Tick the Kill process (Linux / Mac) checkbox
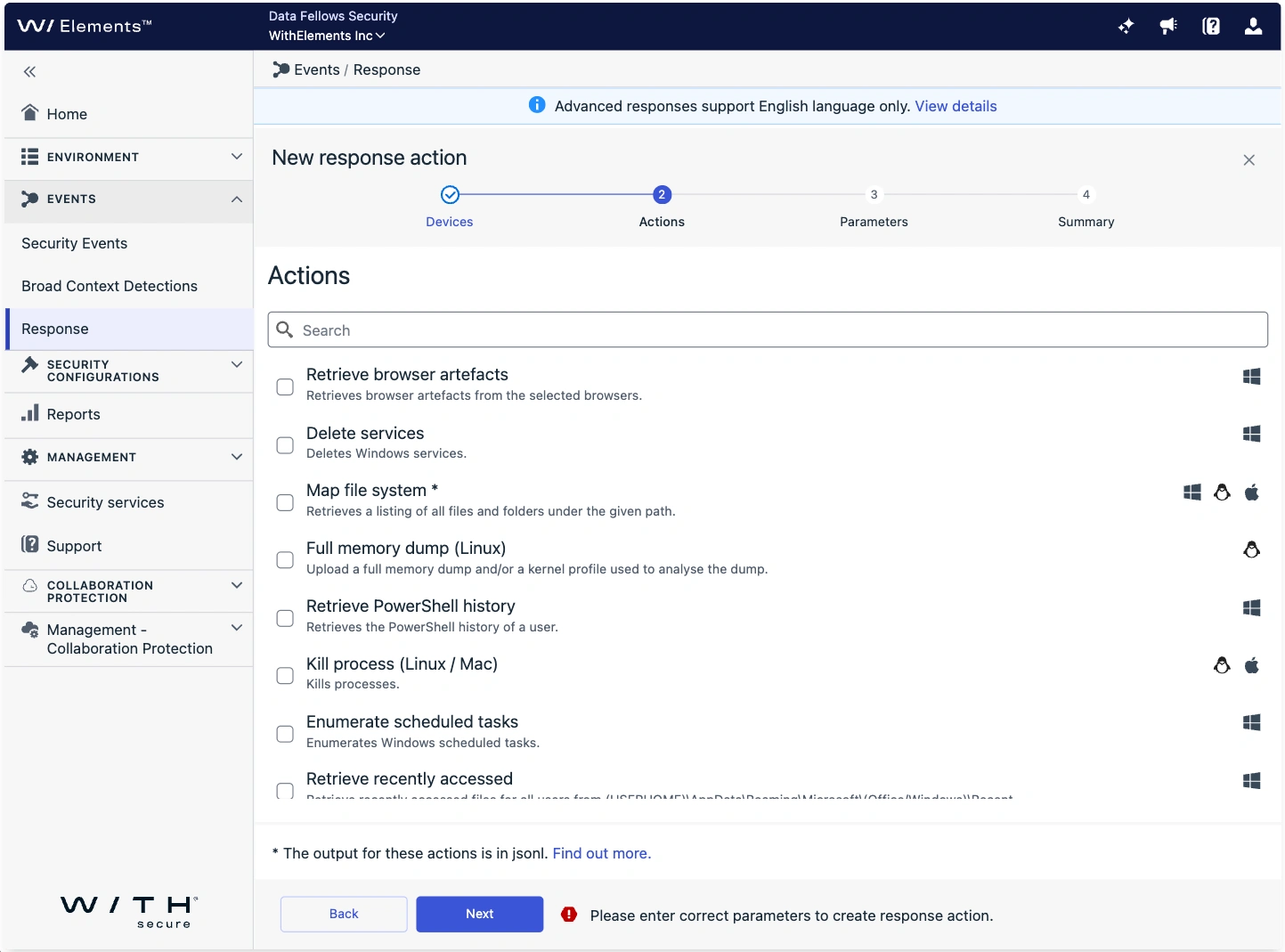The image size is (1285, 952). (x=285, y=676)
